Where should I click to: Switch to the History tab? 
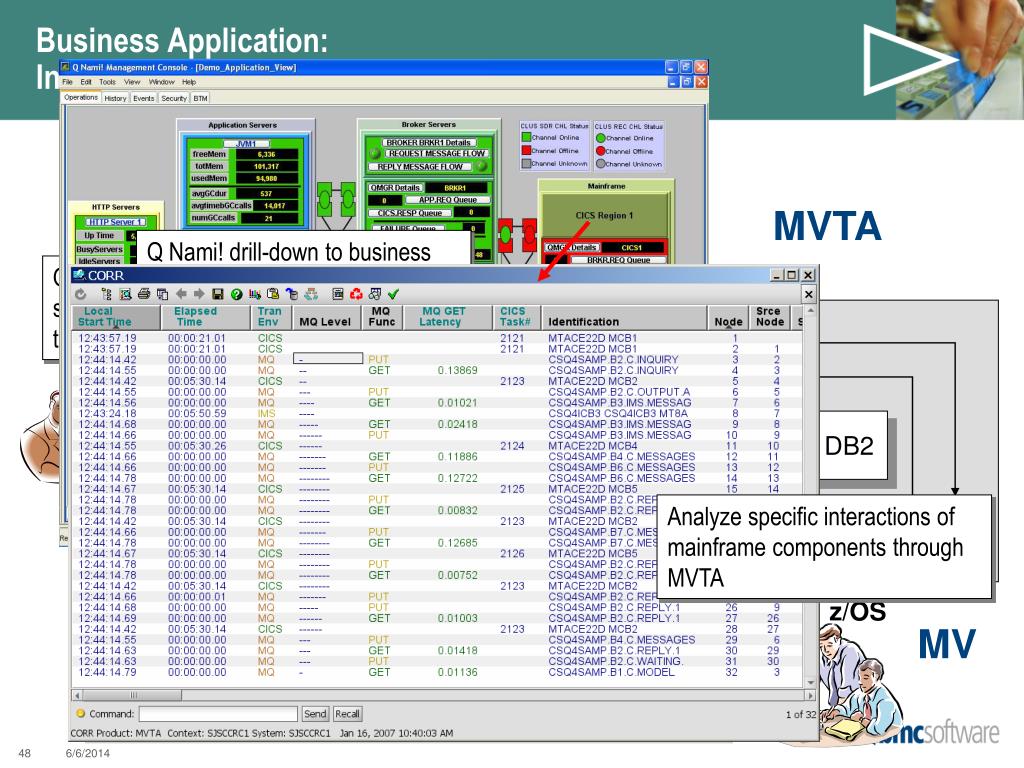[x=115, y=98]
